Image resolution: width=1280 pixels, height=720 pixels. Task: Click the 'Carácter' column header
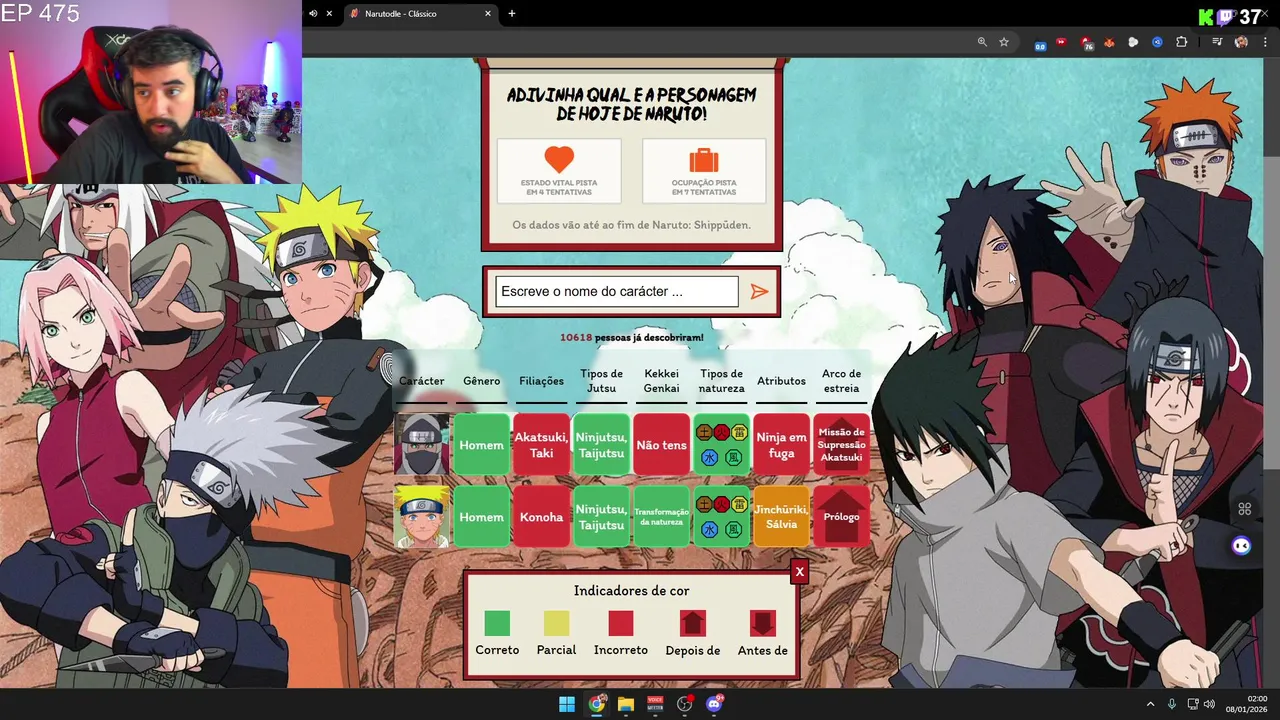click(421, 381)
